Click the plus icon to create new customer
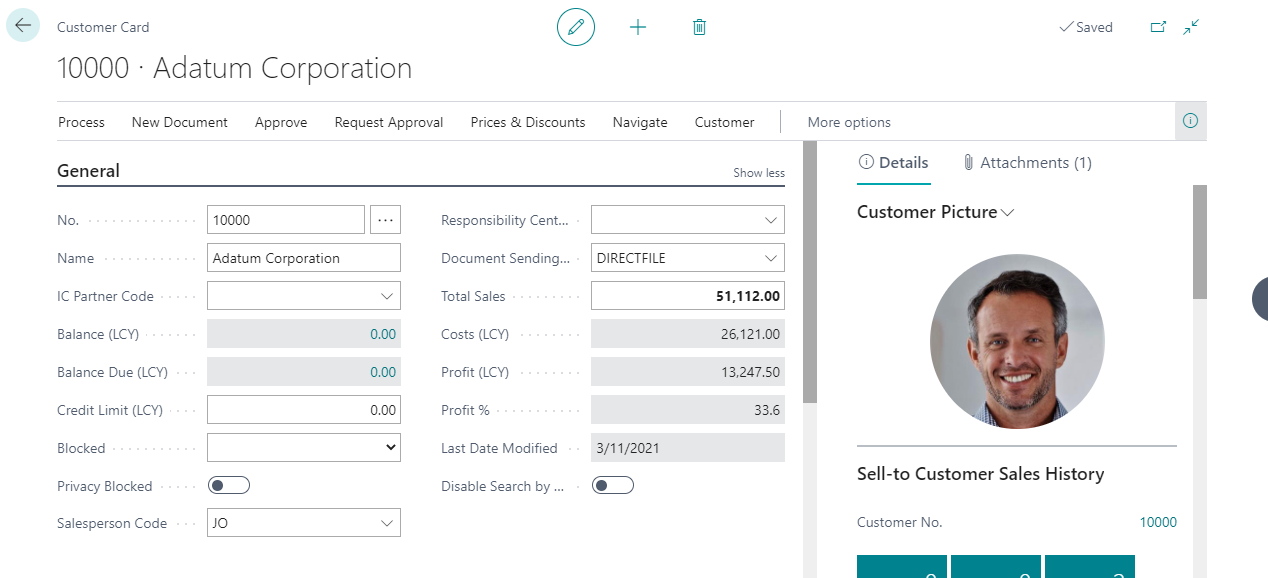Image resolution: width=1268 pixels, height=578 pixels. point(637,27)
